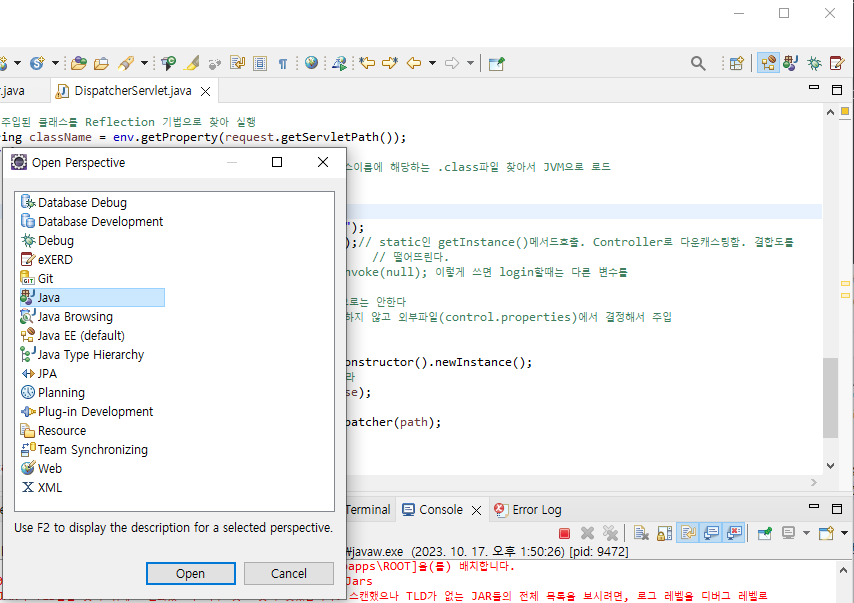This screenshot has width=854, height=603.
Task: Expand Display Selected Console dropdown arrow
Action: click(x=807, y=533)
